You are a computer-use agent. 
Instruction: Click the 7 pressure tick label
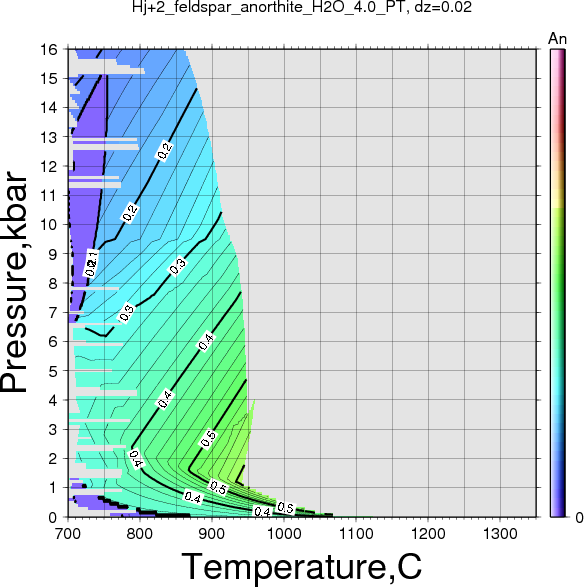click(53, 313)
